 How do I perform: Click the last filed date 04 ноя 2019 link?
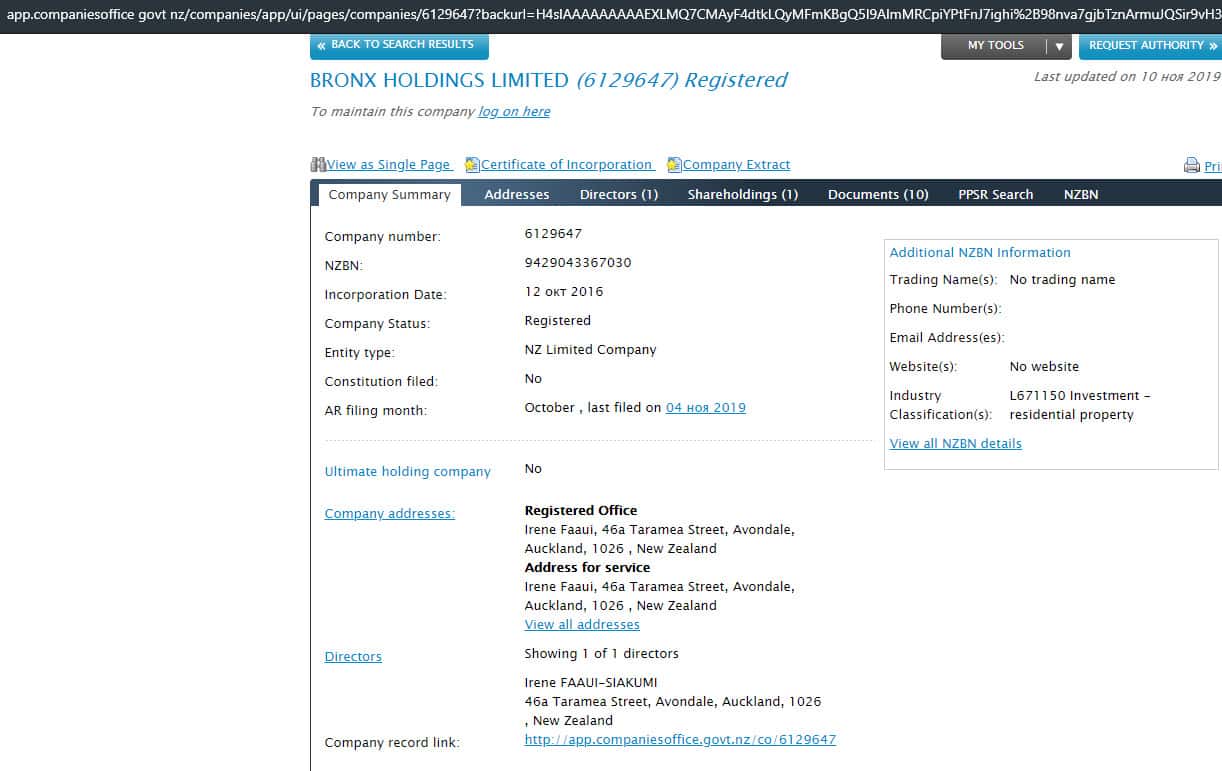click(706, 407)
